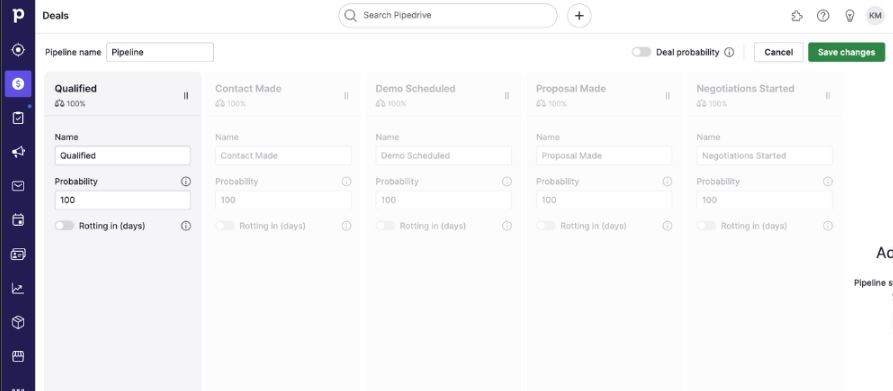Click the Negotiations Started Probability field
Screen dimensions: 893x391
pyautogui.click(x=765, y=200)
